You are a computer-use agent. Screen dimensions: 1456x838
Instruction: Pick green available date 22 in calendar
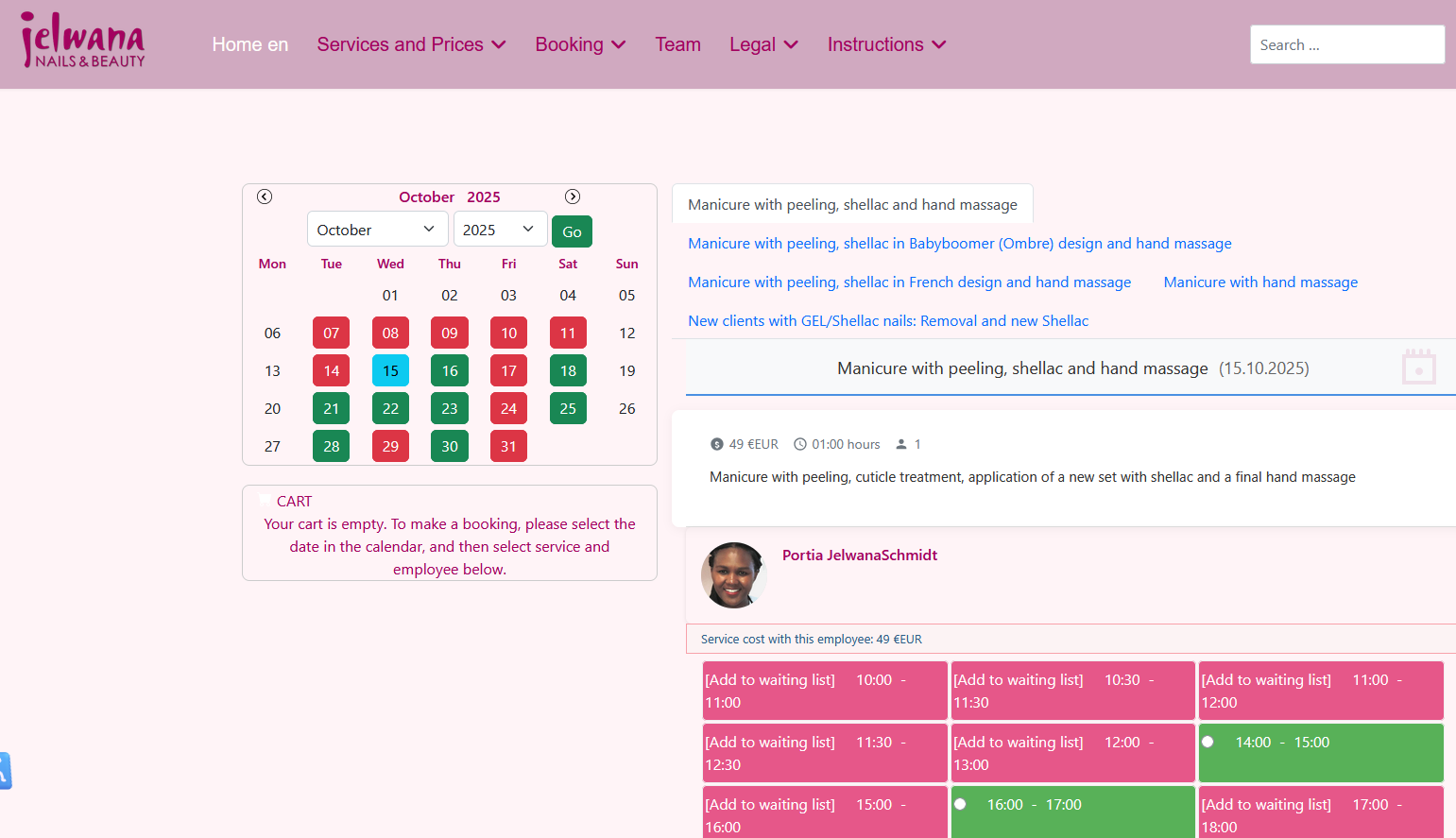[390, 408]
